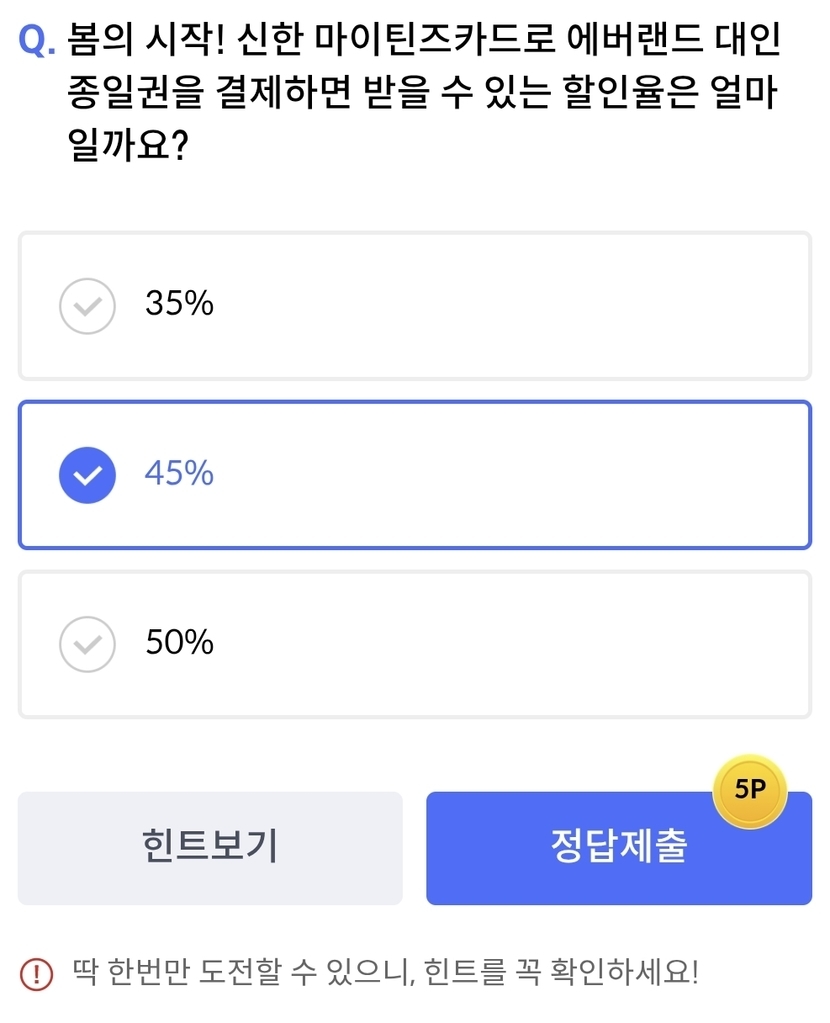Select the 35% option check circle
Screen dimensions: 830x1023
88,305
